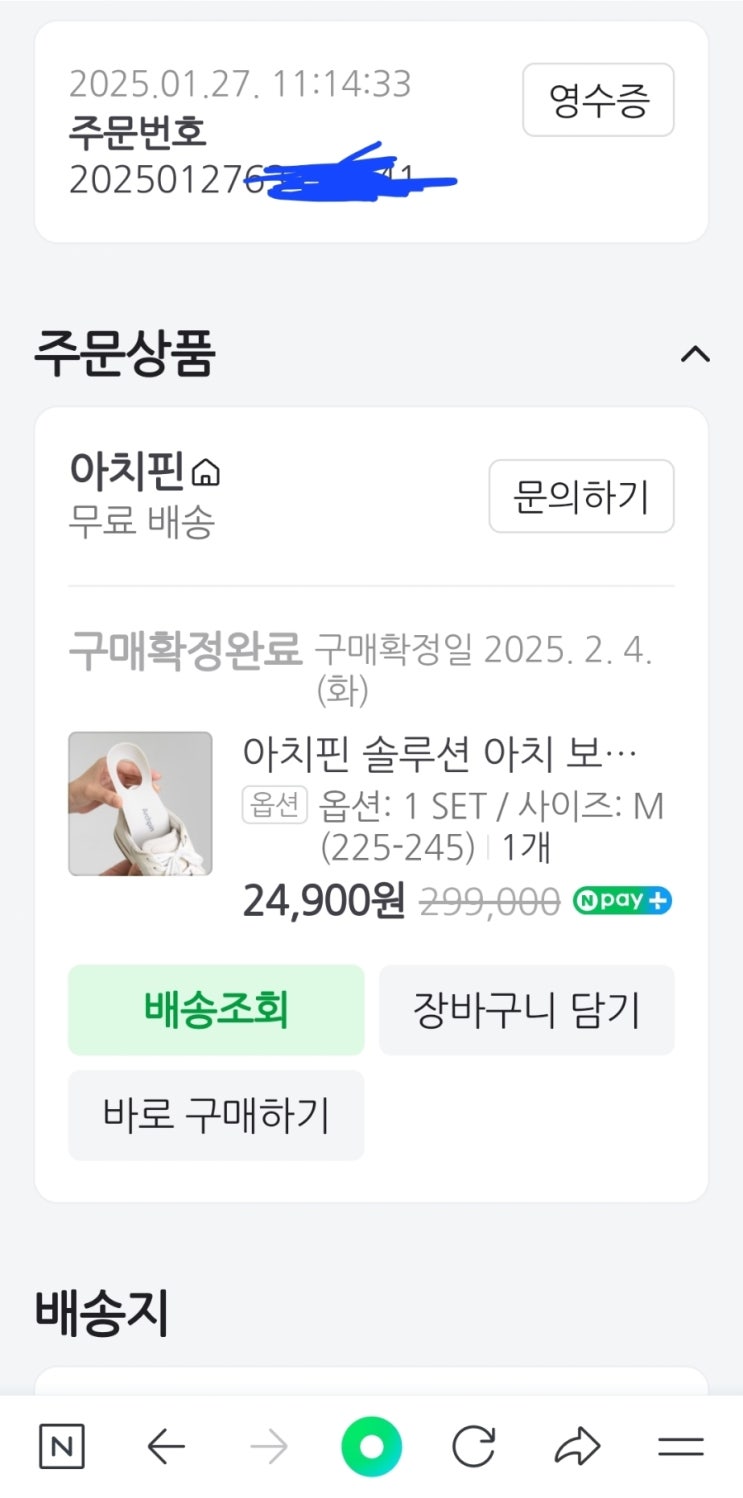Tap the green circle Naver search button
This screenshot has width=743, height=1498.
pyautogui.click(x=371, y=1446)
